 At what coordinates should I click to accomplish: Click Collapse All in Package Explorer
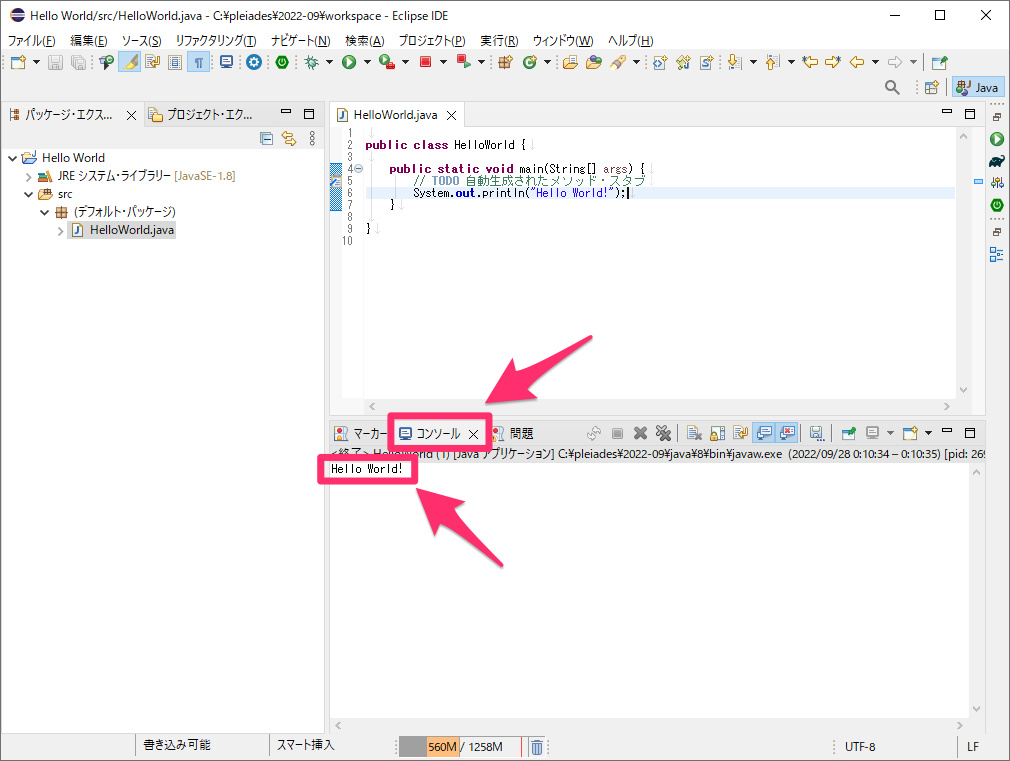[267, 138]
